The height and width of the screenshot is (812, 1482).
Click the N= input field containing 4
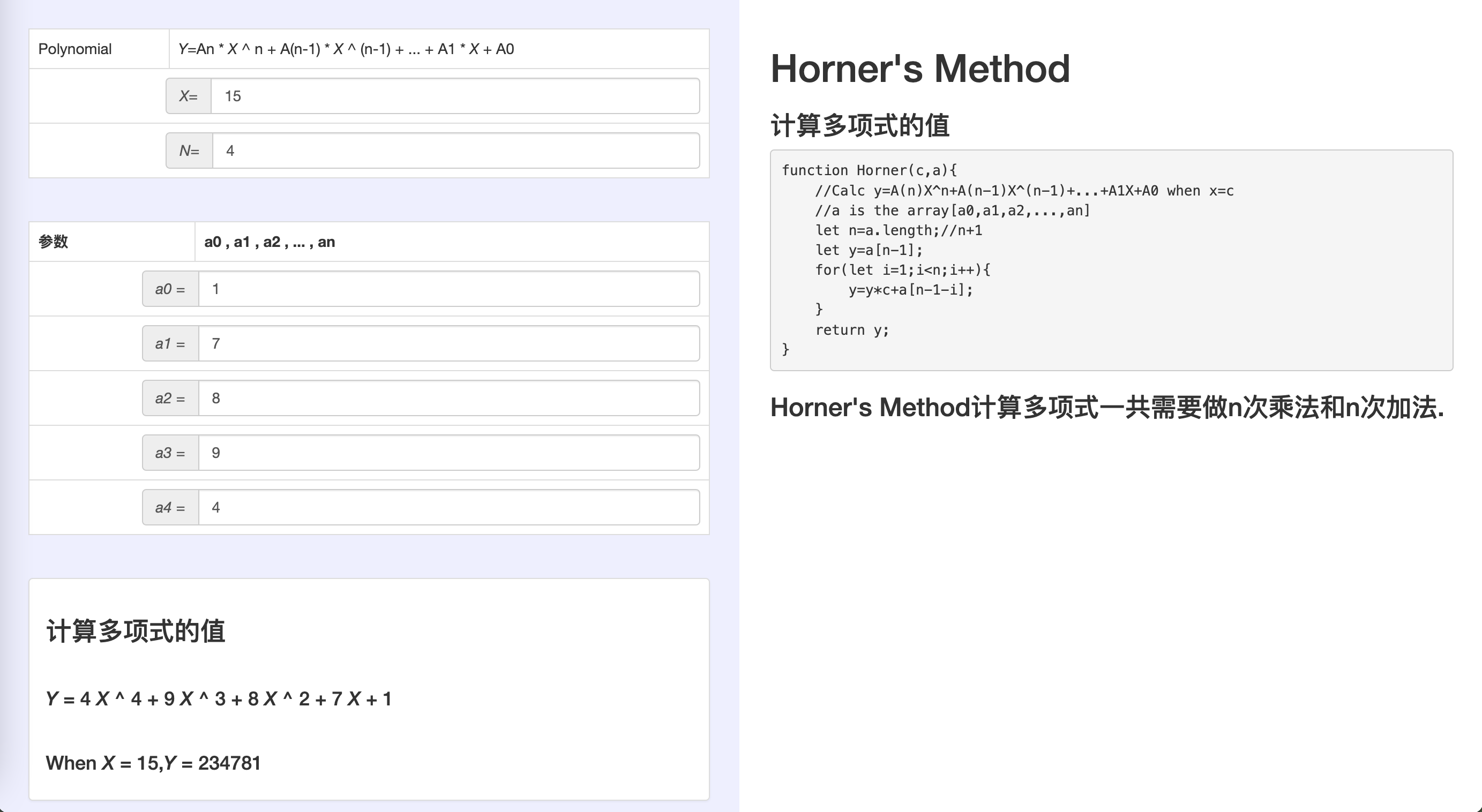pyautogui.click(x=456, y=151)
